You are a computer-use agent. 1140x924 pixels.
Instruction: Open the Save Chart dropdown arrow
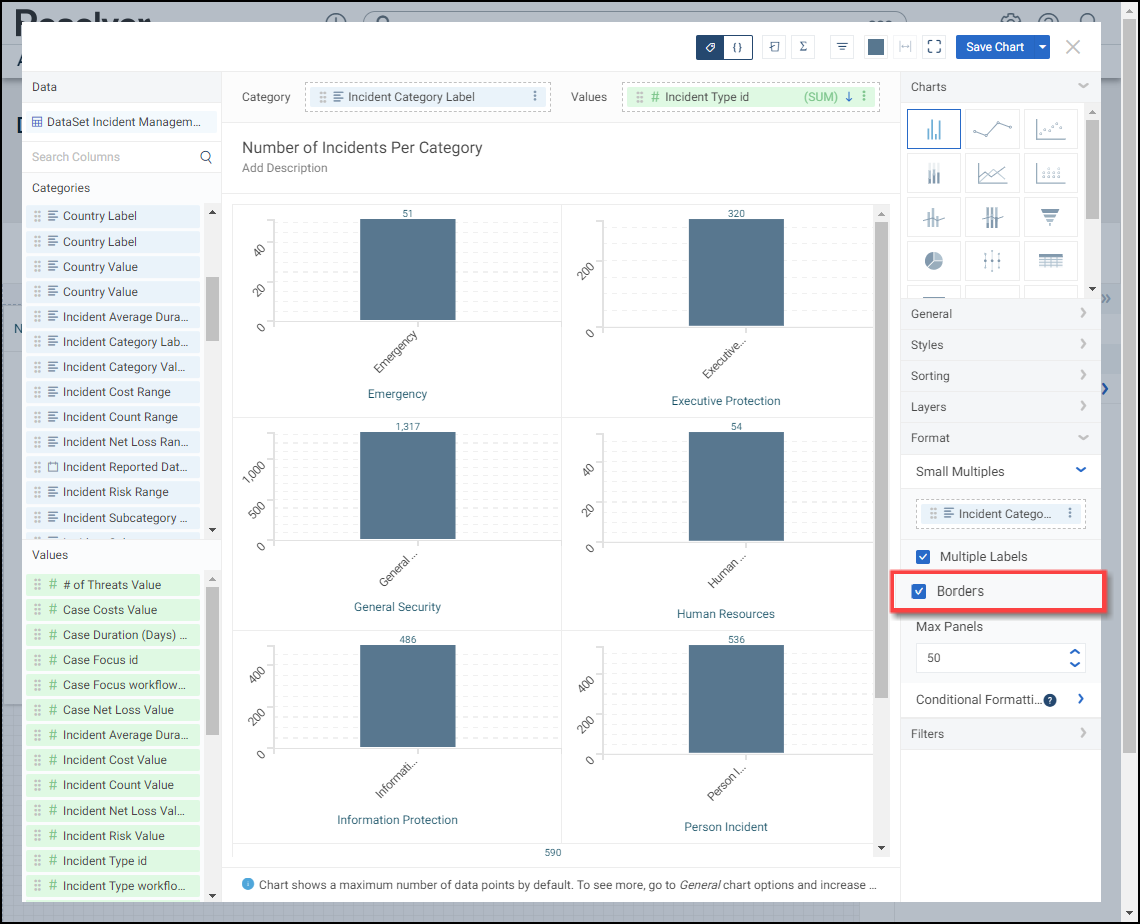(x=1043, y=47)
